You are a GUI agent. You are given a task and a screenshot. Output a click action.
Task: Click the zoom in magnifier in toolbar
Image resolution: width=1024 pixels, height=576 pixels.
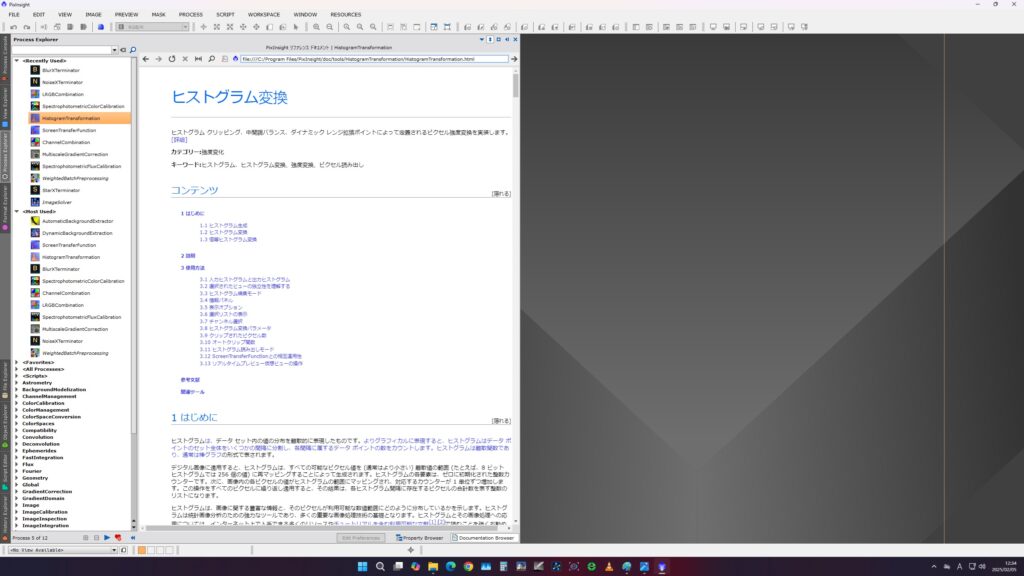click(x=316, y=27)
